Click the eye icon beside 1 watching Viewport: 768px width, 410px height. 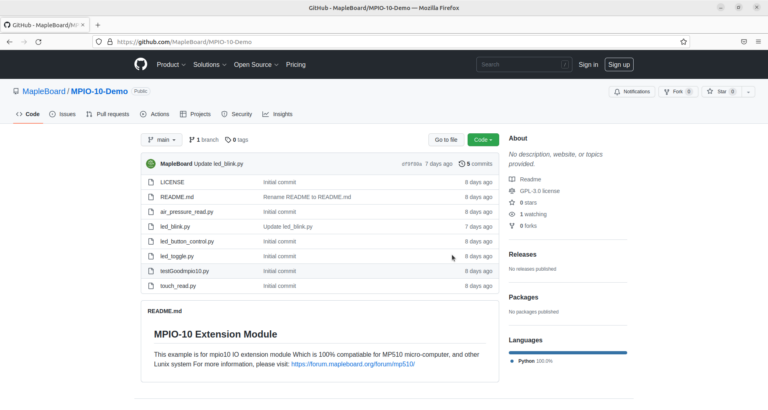(x=512, y=214)
